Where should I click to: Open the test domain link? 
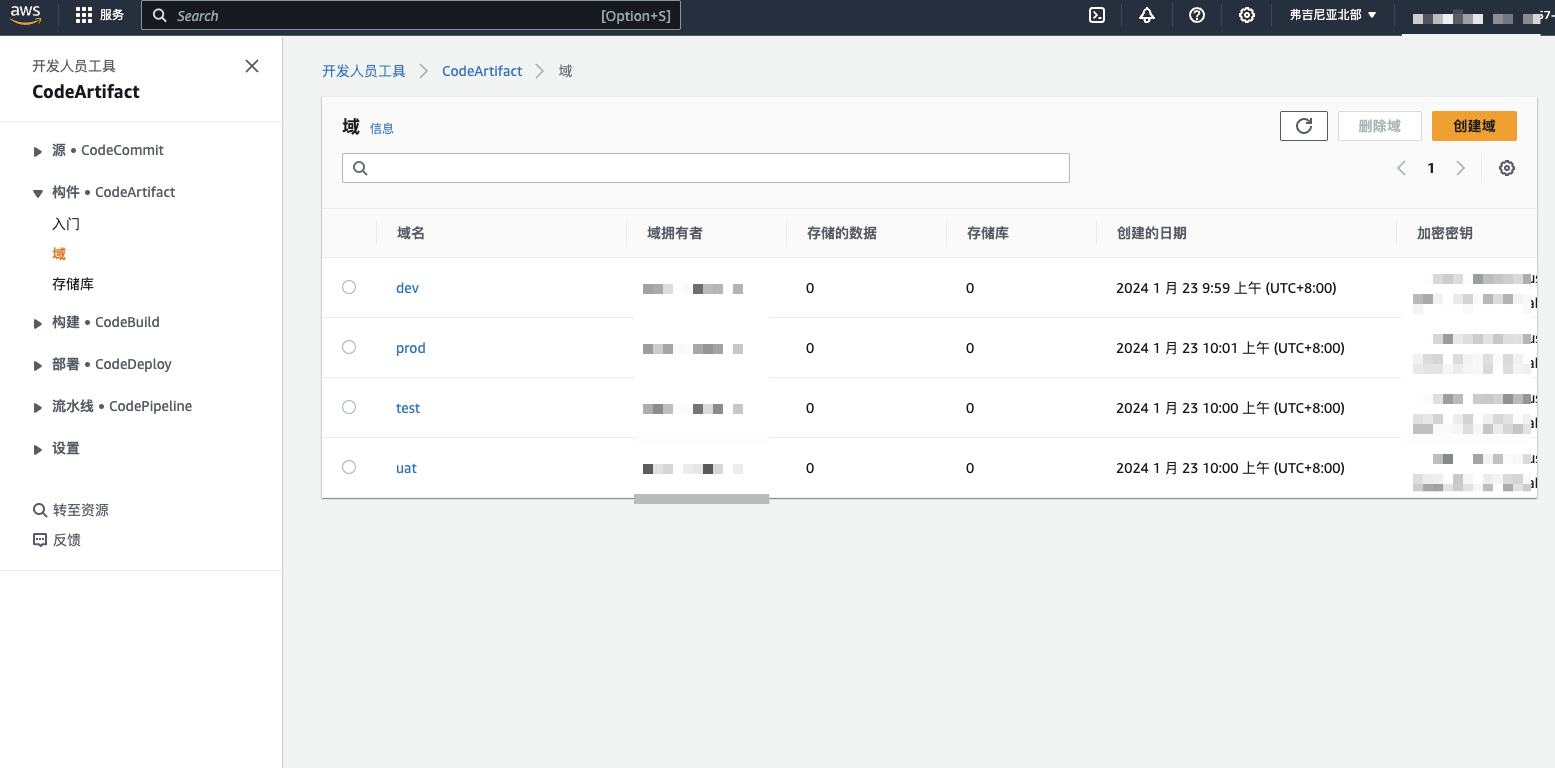tap(408, 408)
